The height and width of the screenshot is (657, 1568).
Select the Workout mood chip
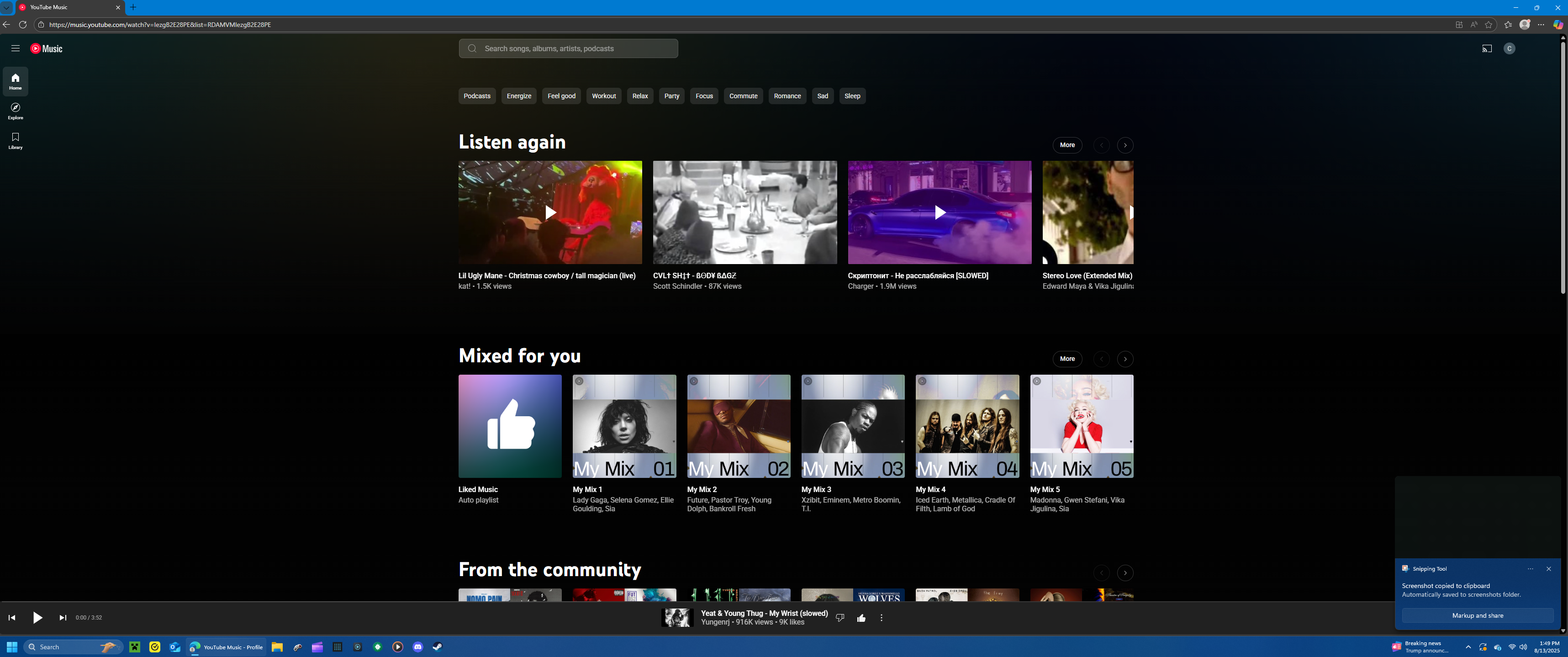tap(603, 96)
